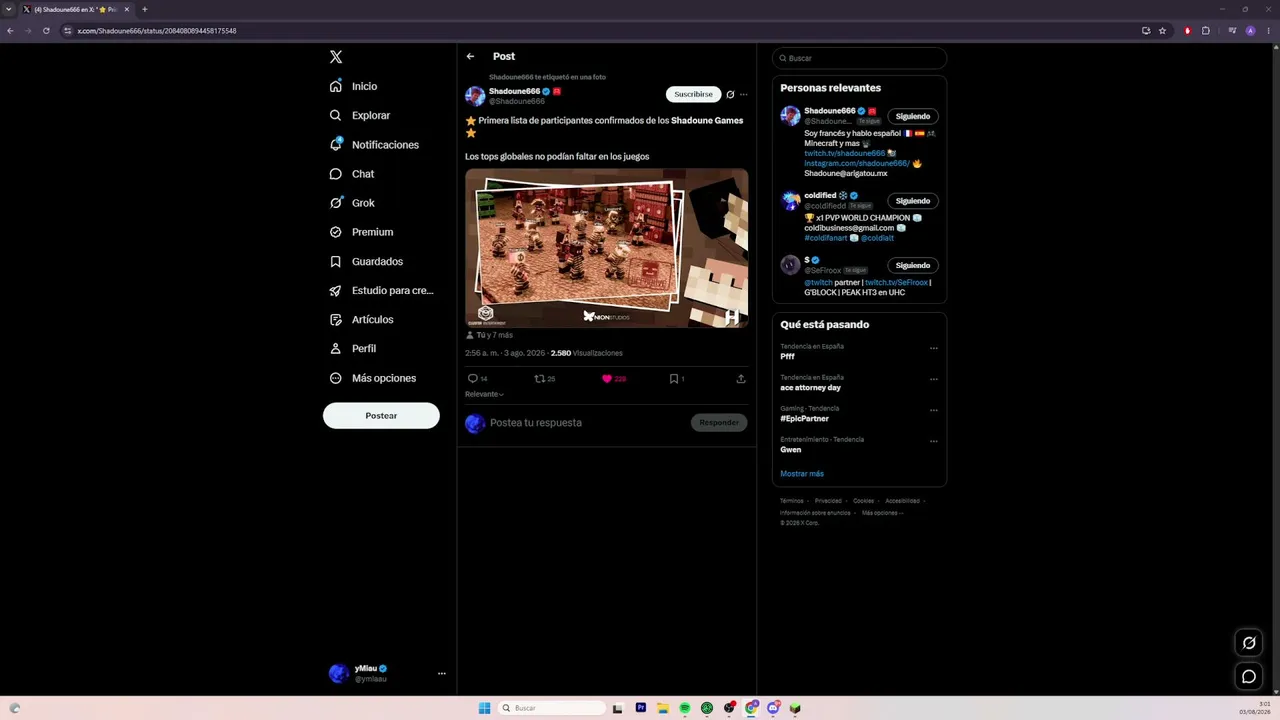
Task: Open Premiere Pro from the taskbar
Action: tap(641, 708)
